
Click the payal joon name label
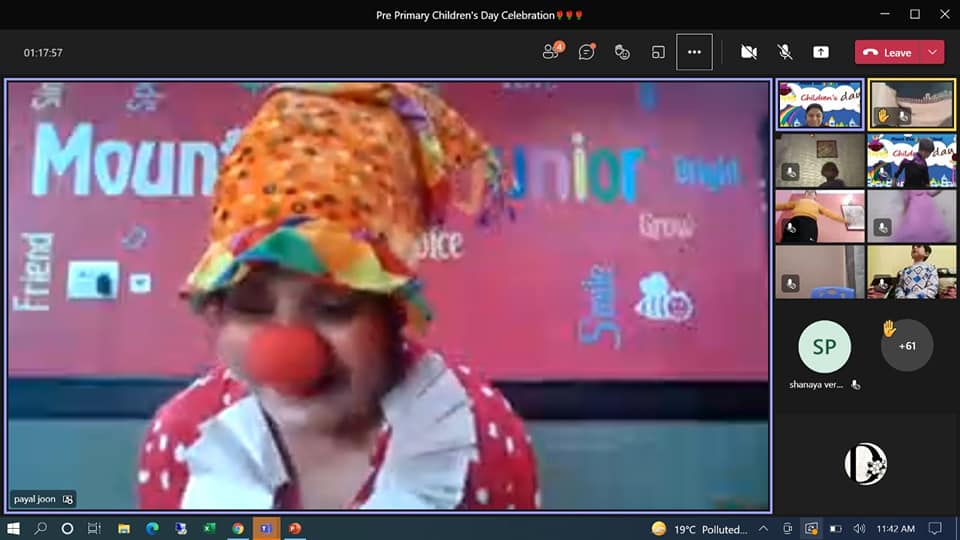[35, 499]
